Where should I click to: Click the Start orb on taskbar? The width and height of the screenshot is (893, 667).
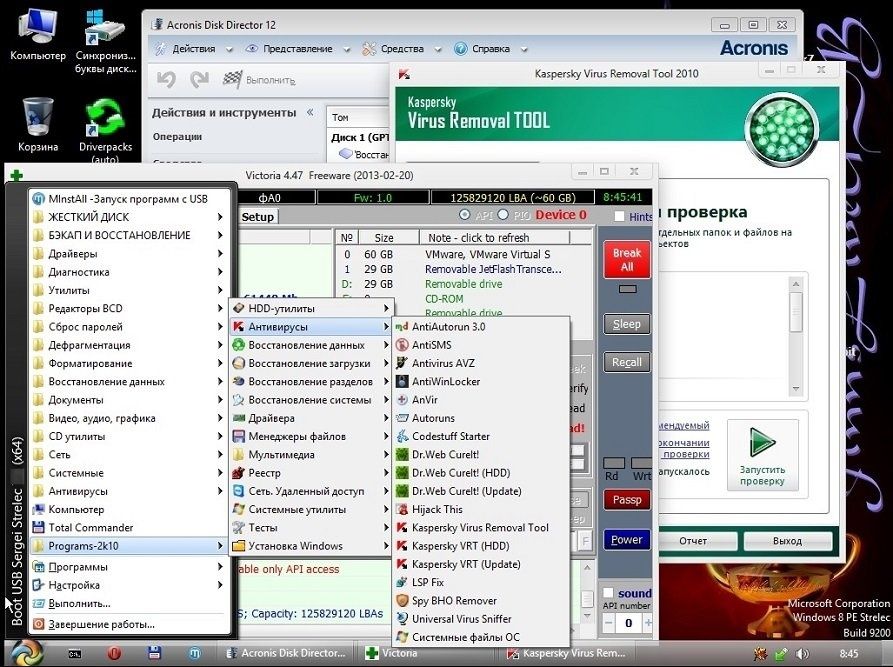pos(26,653)
